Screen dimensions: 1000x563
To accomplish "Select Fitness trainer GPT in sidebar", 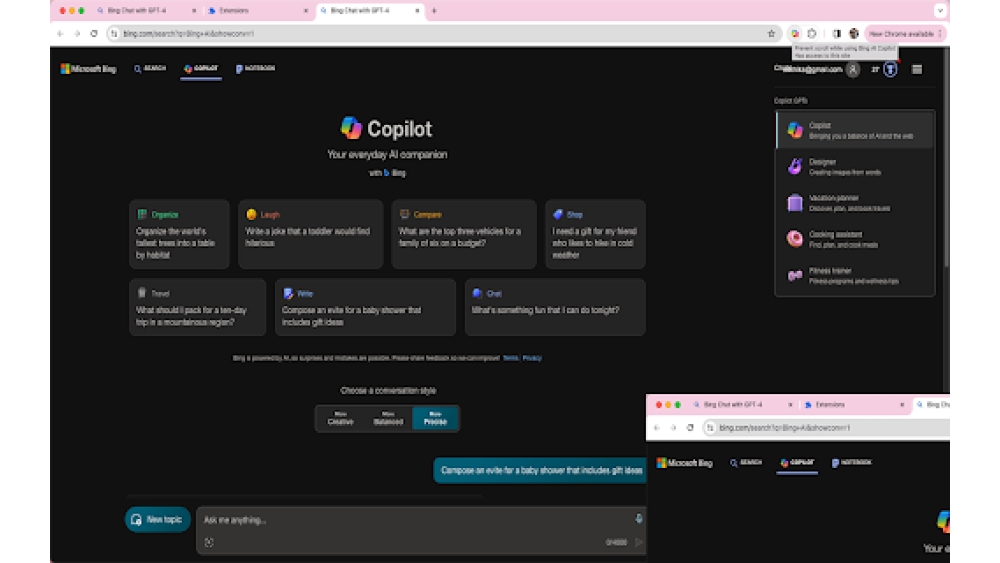I will click(x=855, y=275).
